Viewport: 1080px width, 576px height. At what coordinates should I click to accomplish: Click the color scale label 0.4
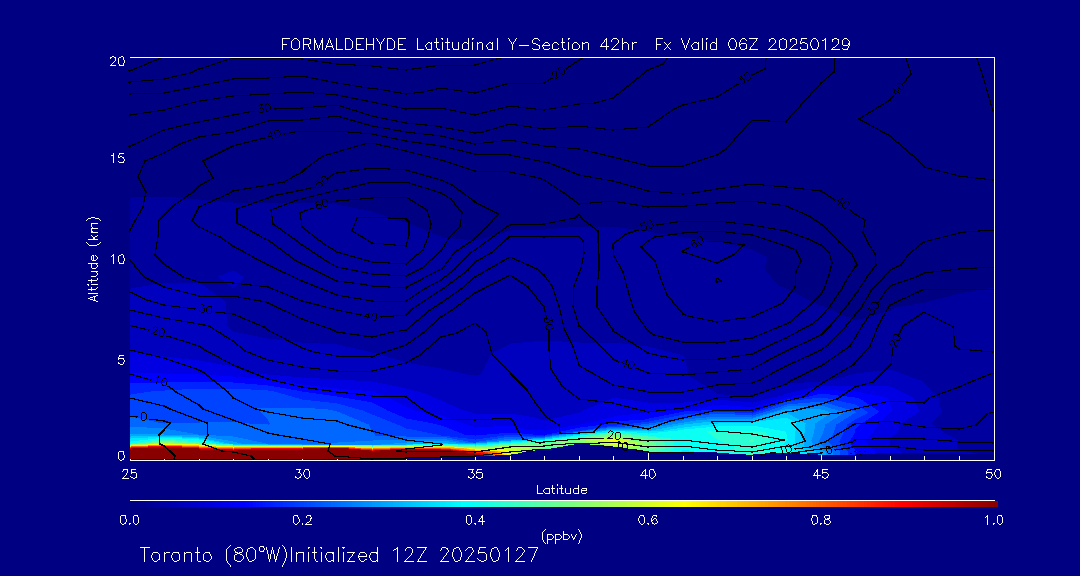[475, 520]
